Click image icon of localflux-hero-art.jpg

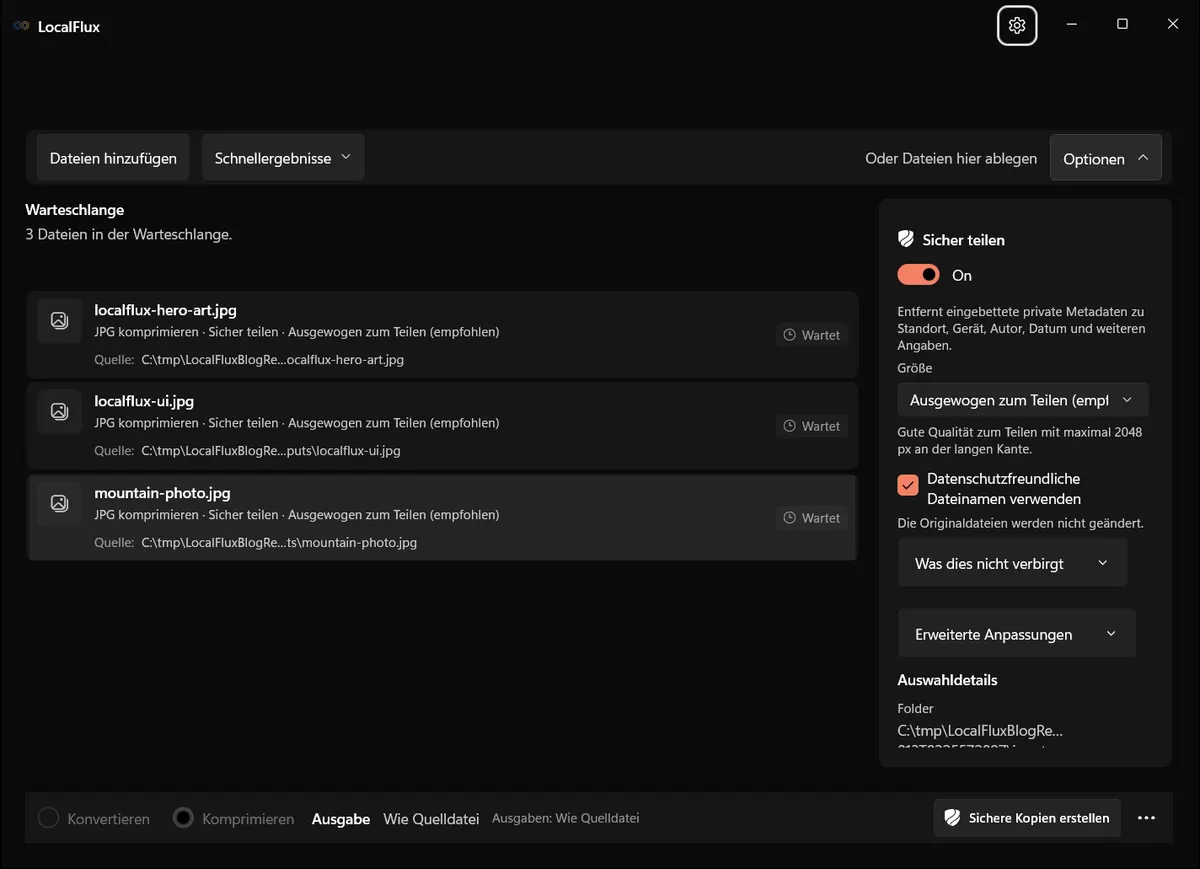pyautogui.click(x=59, y=320)
